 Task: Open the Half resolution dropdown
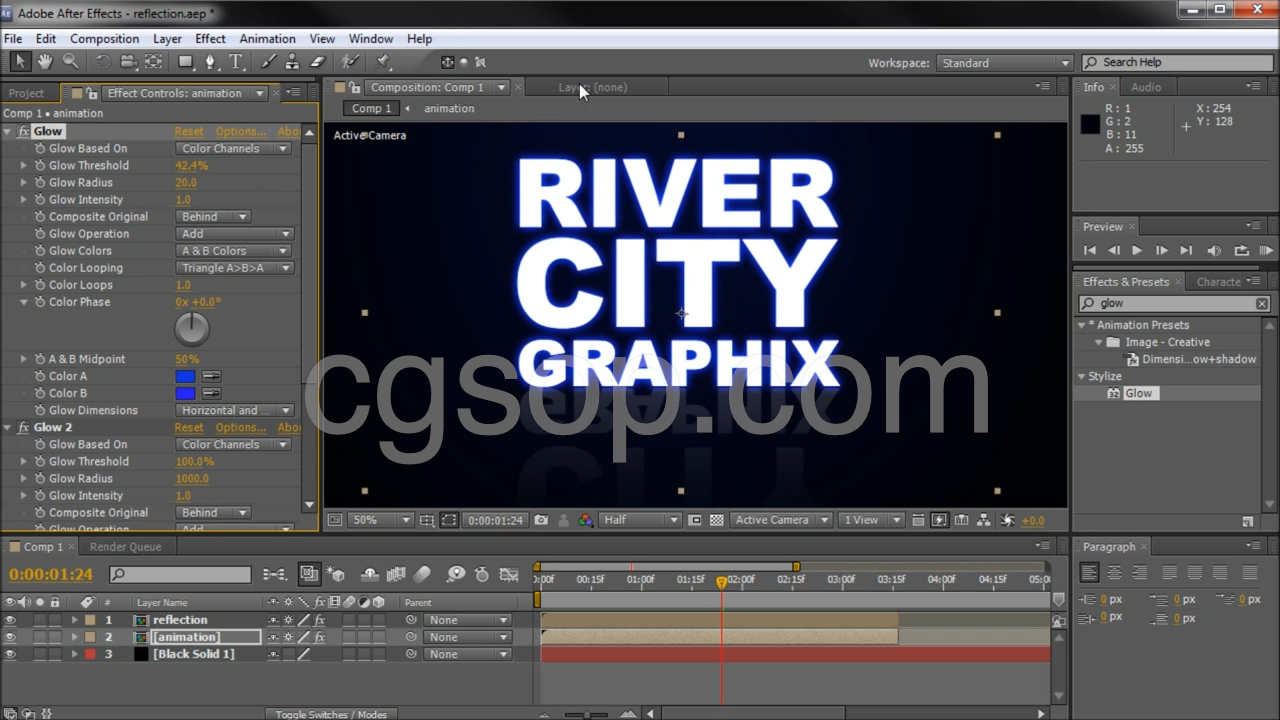point(640,520)
